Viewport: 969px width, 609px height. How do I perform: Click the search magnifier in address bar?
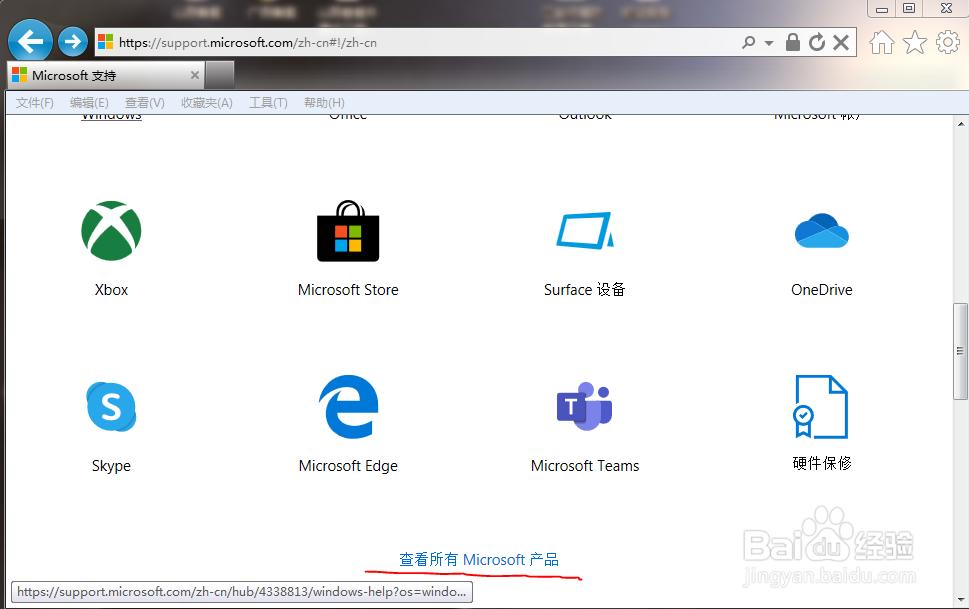[x=748, y=42]
